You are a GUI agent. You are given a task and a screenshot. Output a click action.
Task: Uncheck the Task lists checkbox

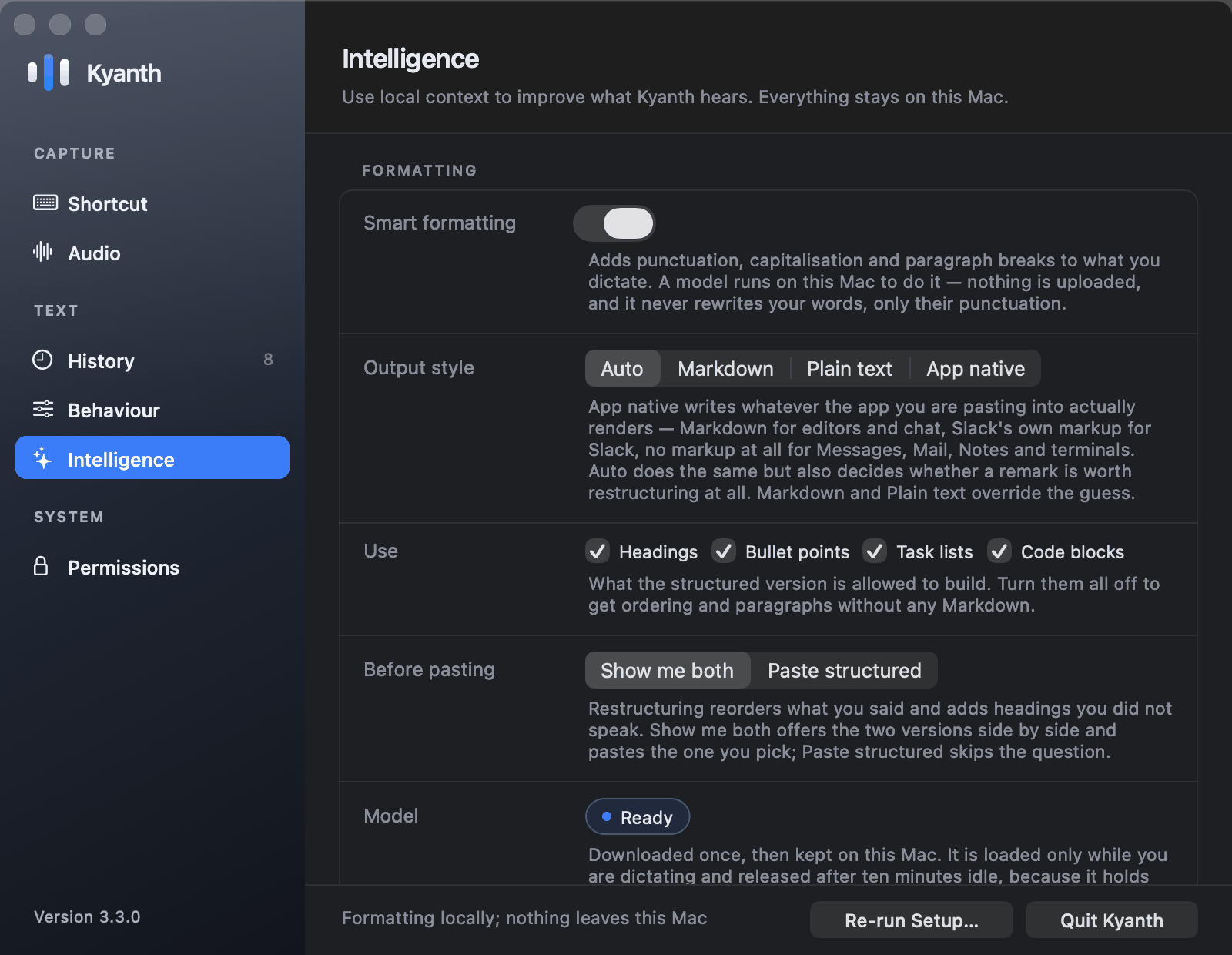(874, 551)
